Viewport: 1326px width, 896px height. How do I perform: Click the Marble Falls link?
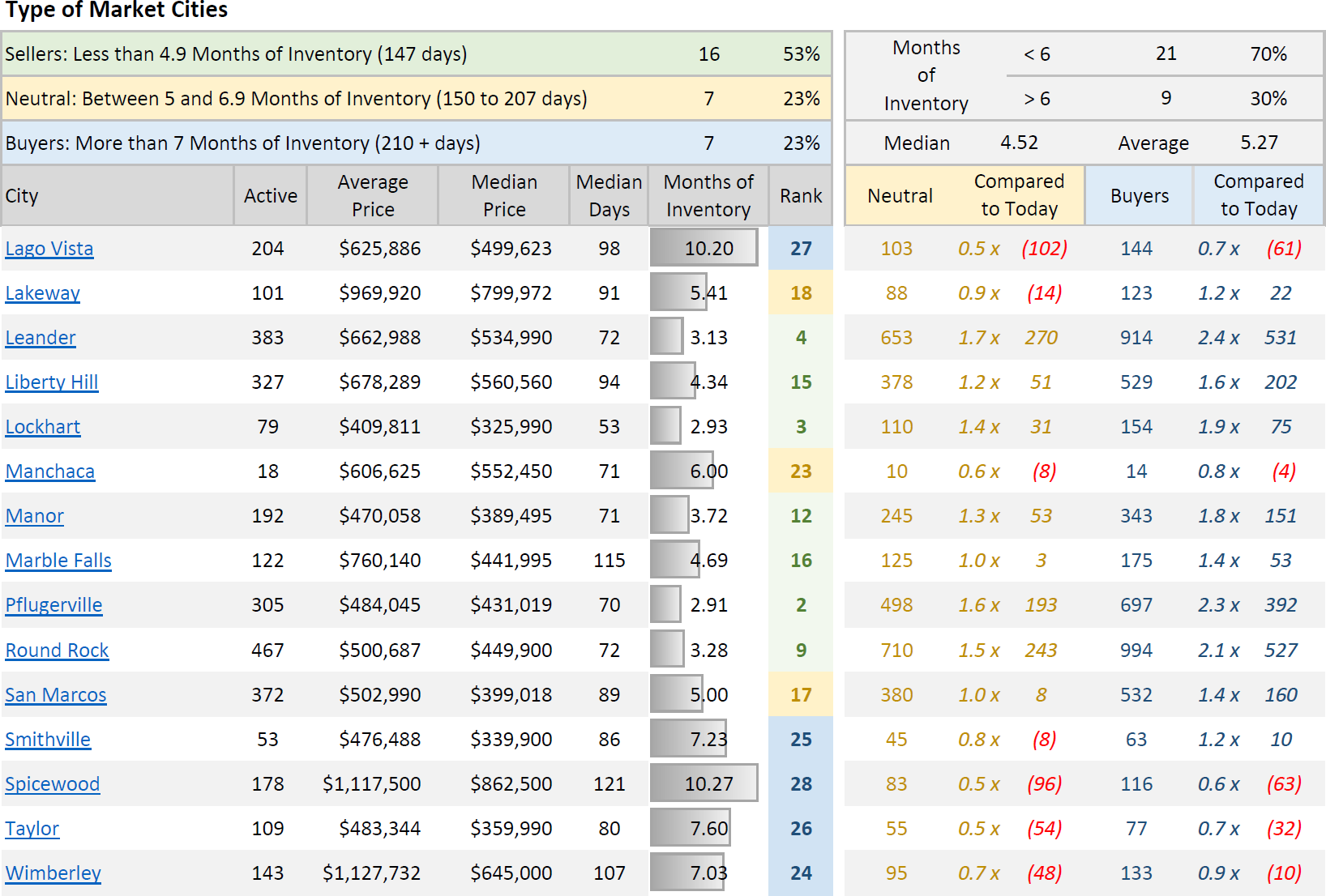click(58, 561)
